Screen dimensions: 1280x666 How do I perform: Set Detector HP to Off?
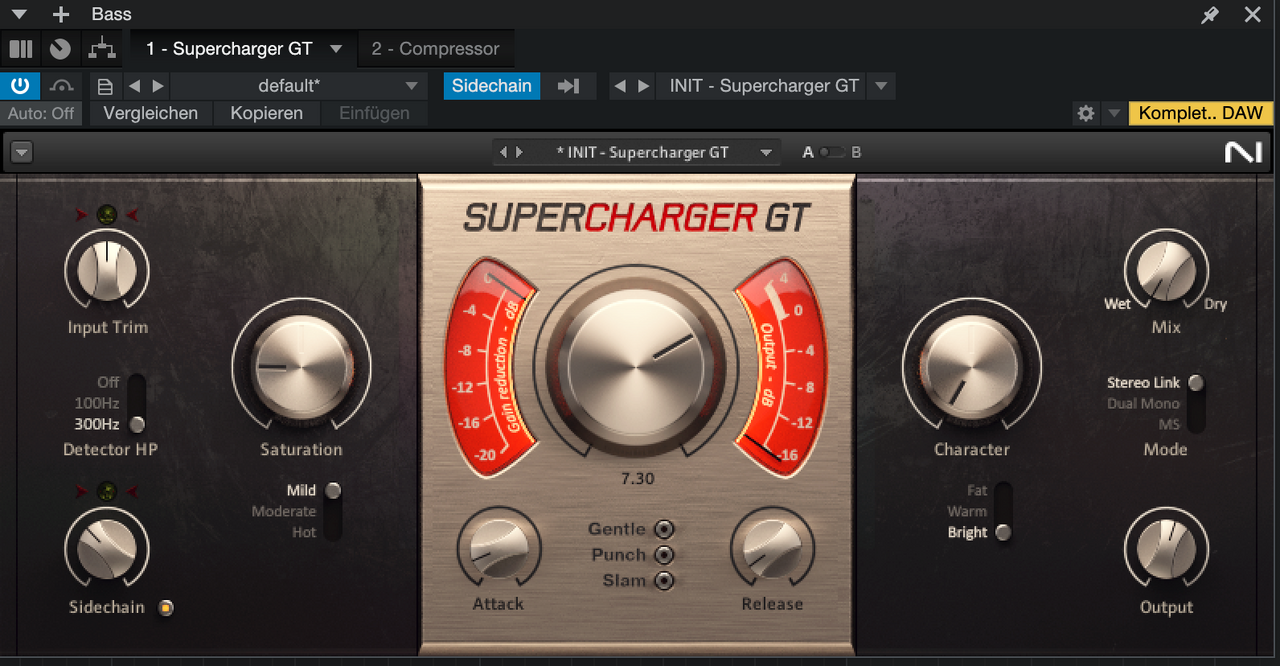point(109,382)
